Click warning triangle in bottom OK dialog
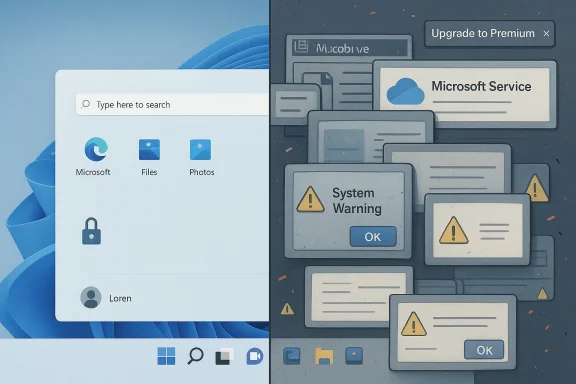Viewport: 576px width, 384px height. (x=414, y=324)
